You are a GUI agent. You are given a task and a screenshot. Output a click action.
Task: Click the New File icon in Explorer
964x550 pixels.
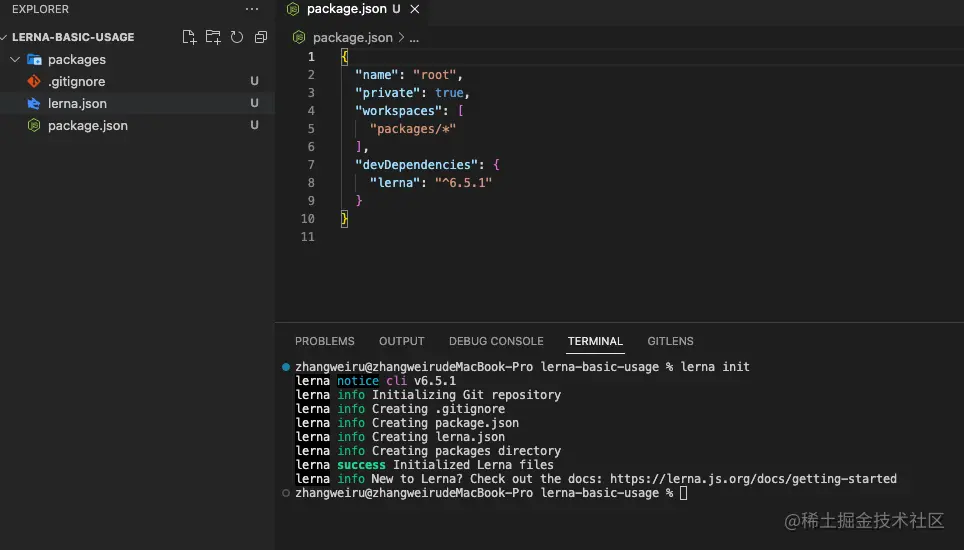189,37
